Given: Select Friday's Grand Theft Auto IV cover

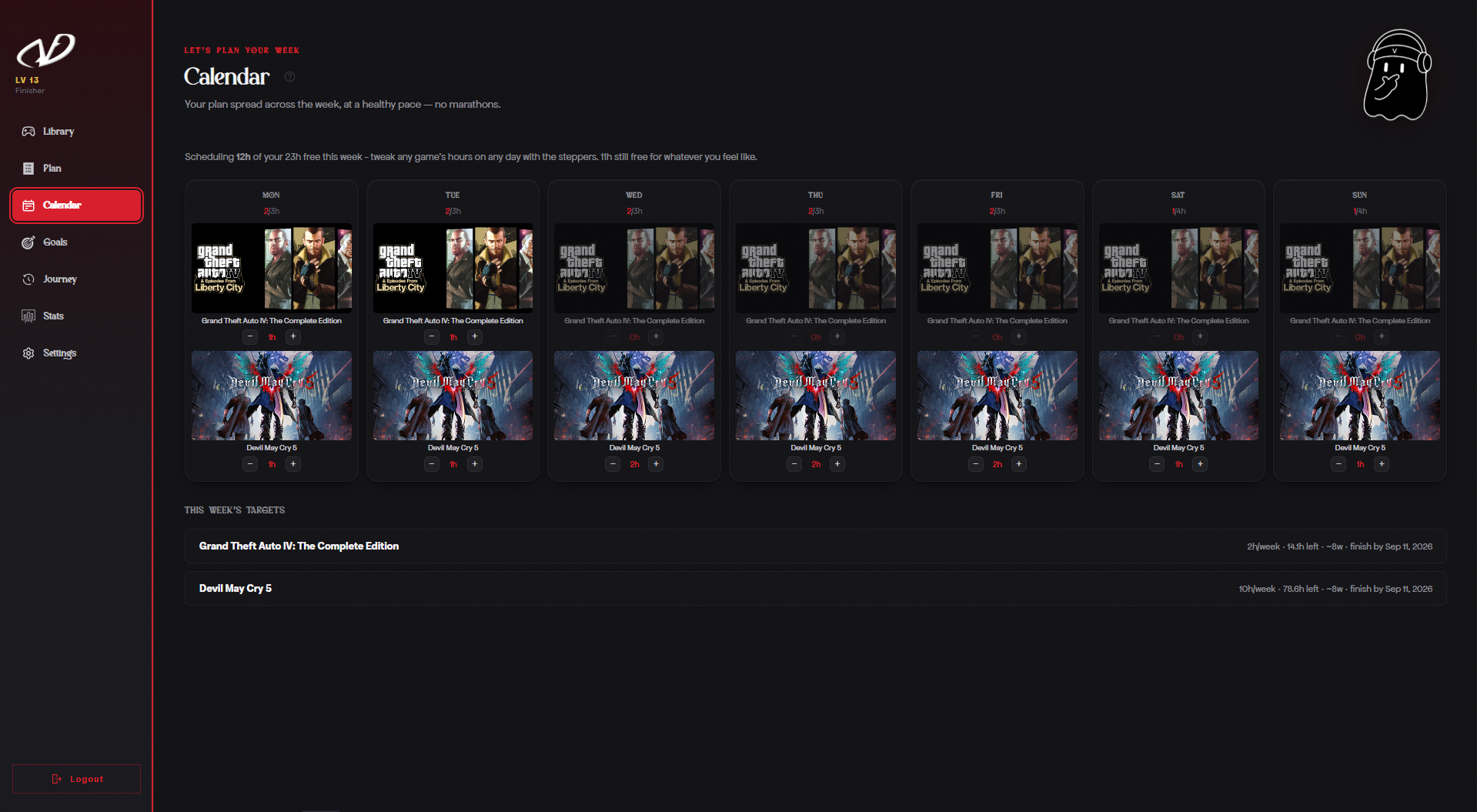Looking at the screenshot, I should click(997, 268).
